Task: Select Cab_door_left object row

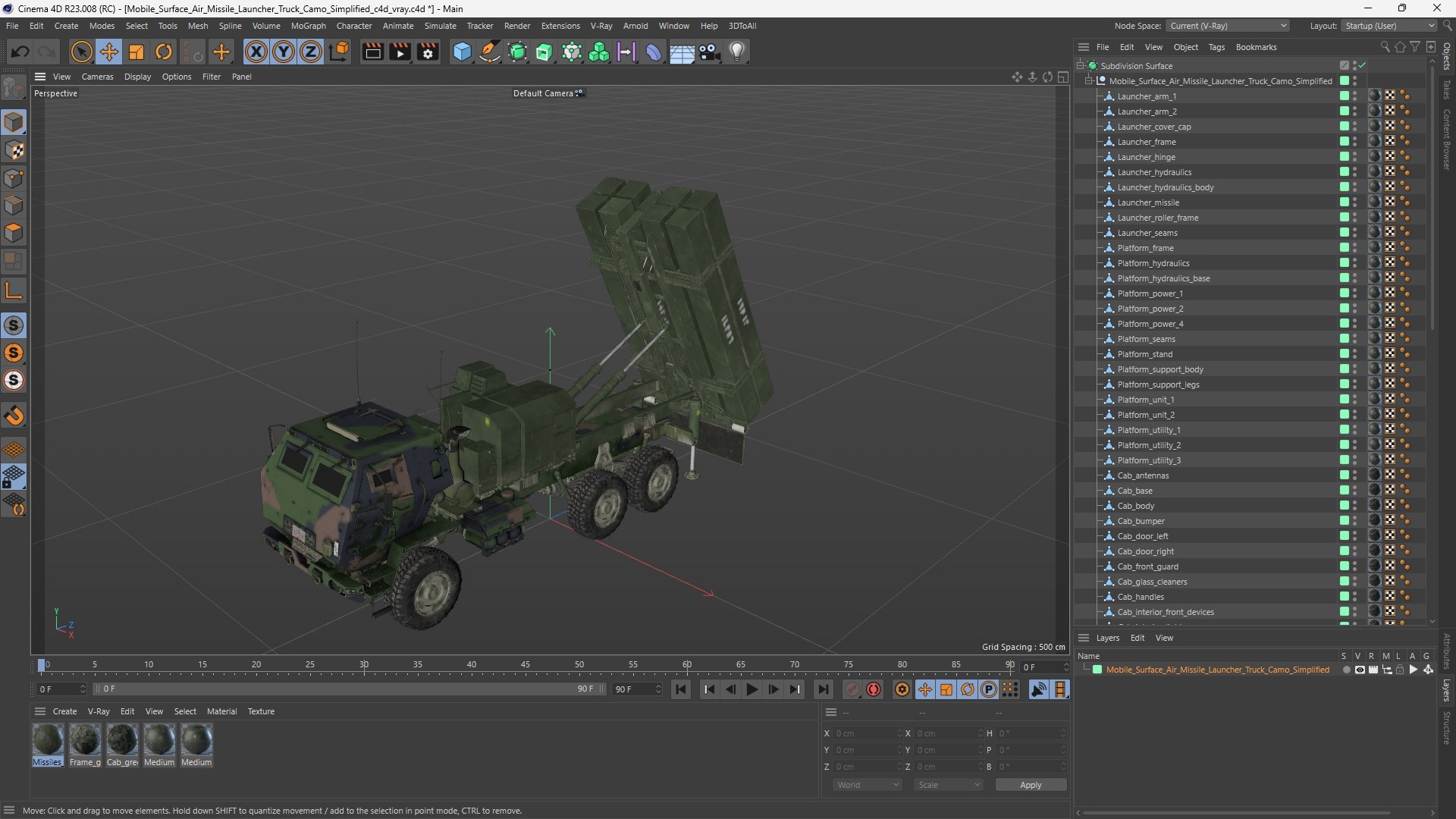Action: [x=1142, y=536]
